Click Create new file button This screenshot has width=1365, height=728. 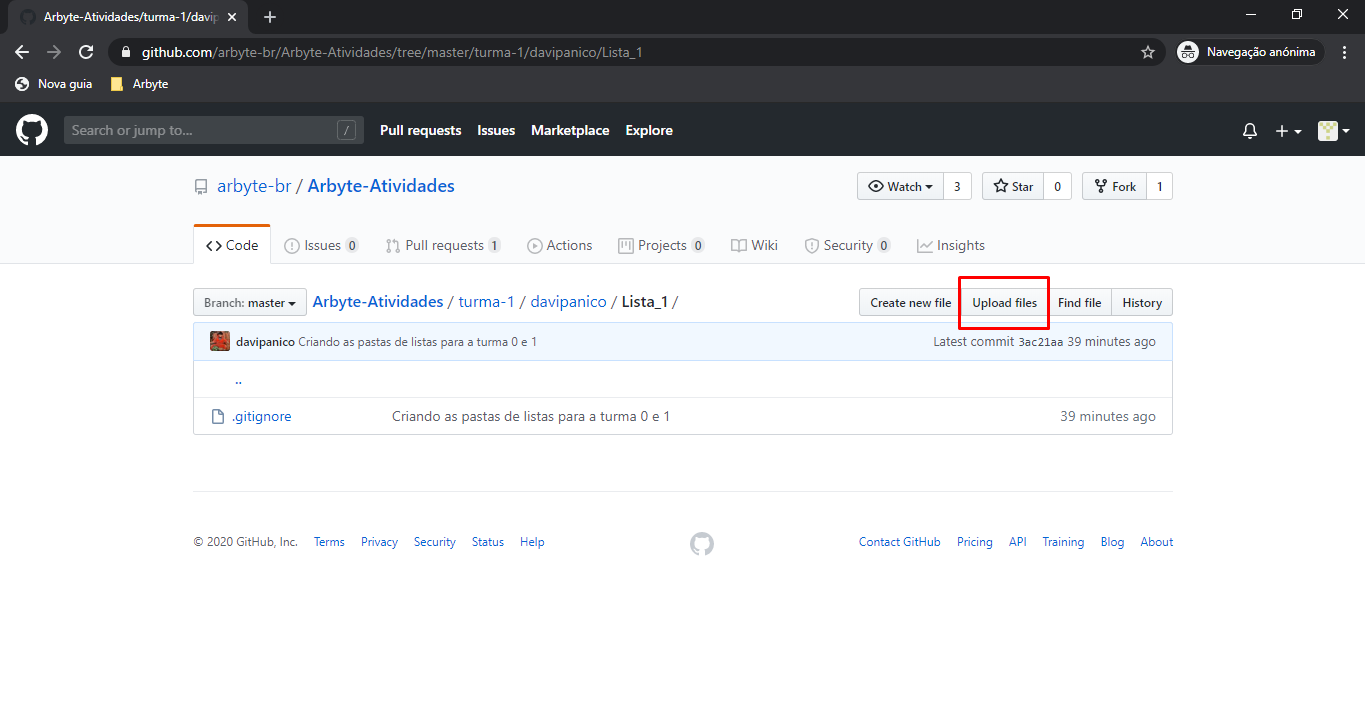click(x=910, y=302)
